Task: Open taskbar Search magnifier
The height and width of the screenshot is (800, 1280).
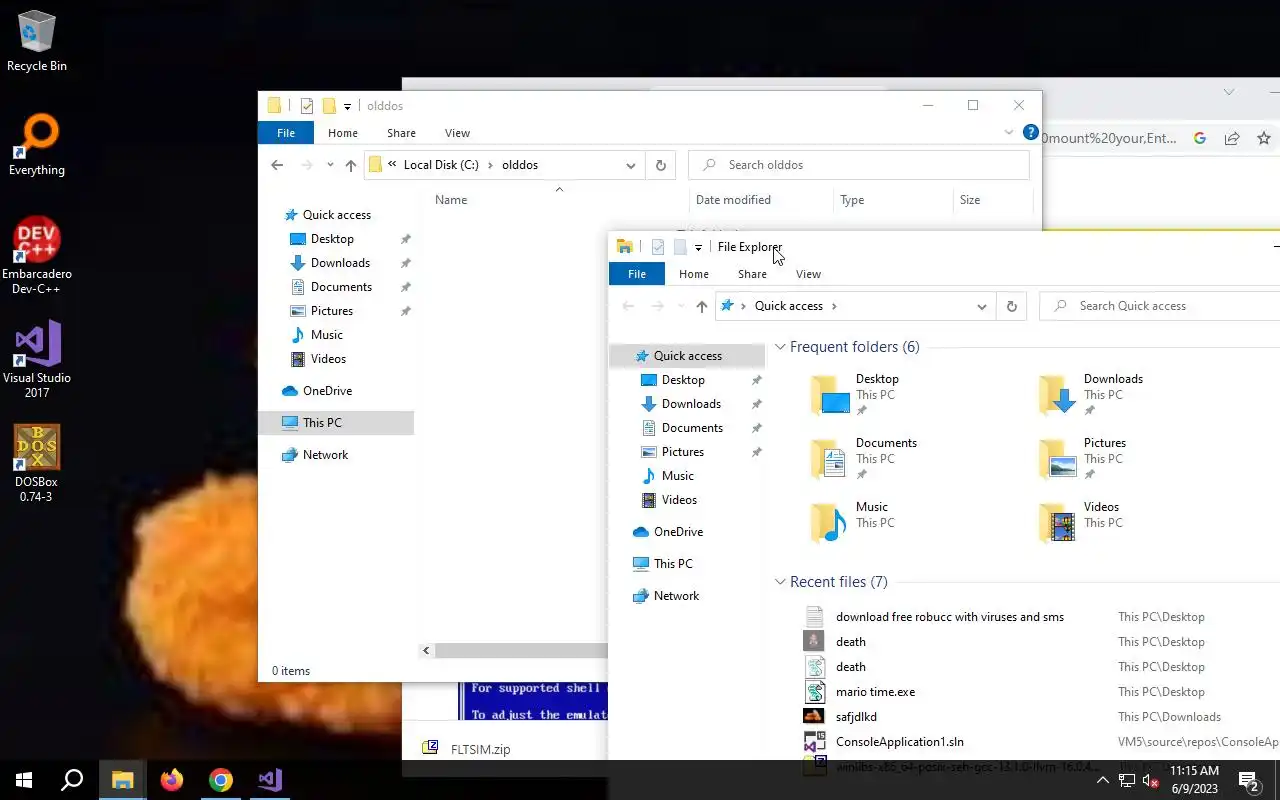Action: 72,780
